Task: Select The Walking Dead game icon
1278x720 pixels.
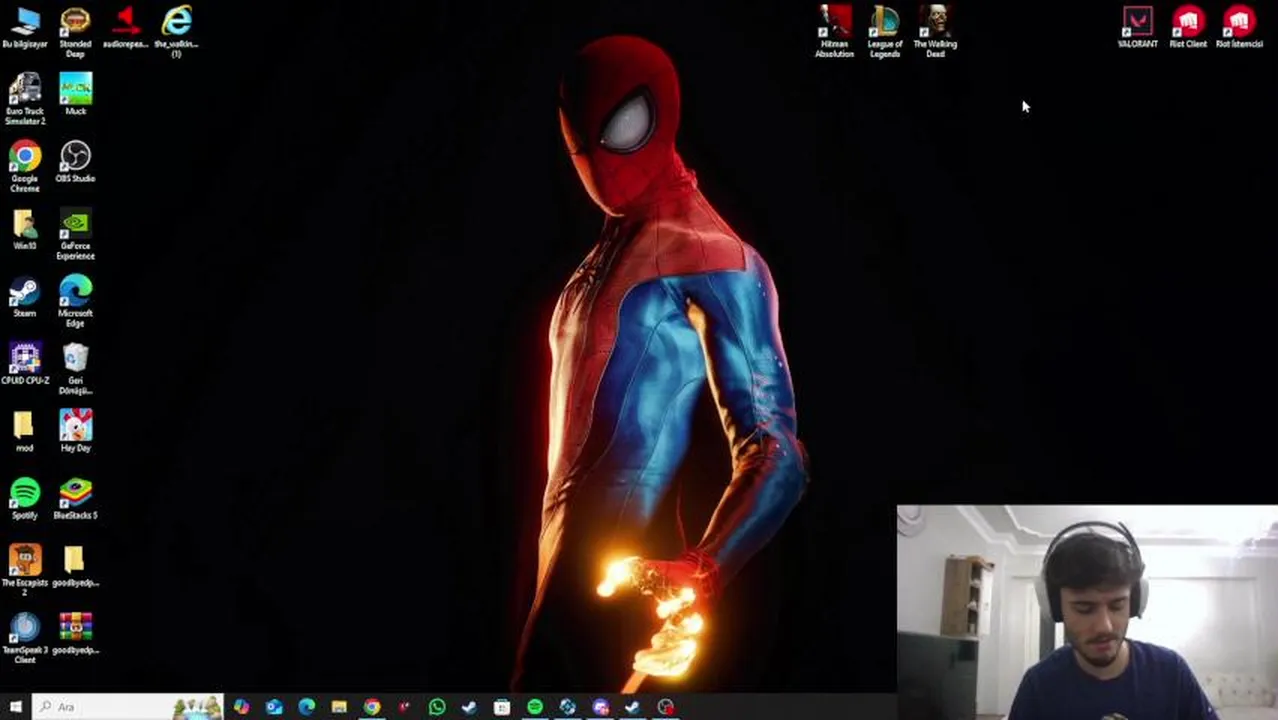Action: pyautogui.click(x=935, y=31)
